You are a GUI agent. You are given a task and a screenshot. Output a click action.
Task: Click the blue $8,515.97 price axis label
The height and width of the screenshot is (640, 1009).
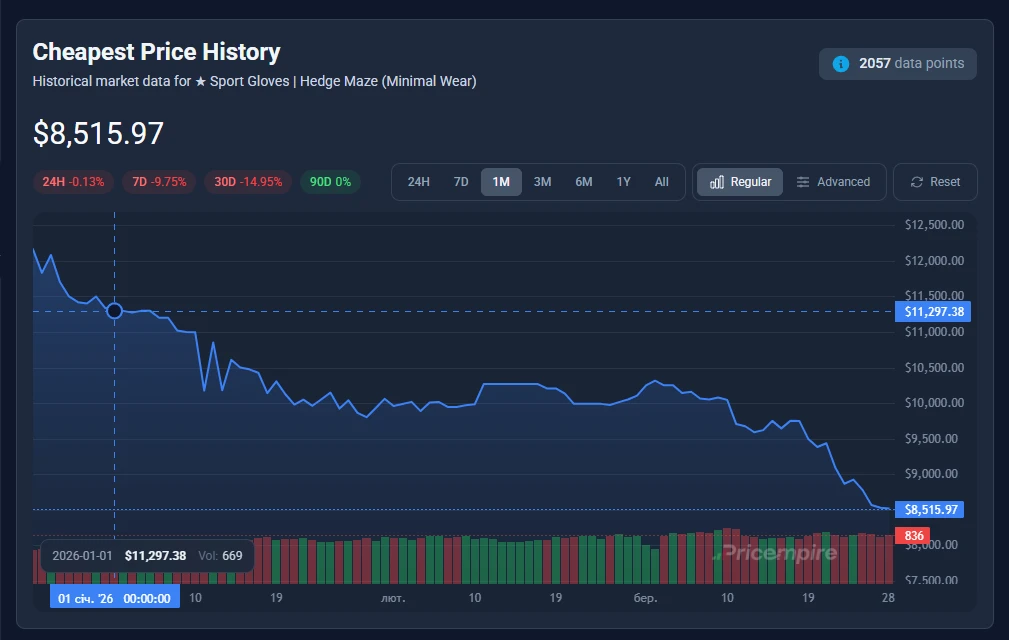930,510
